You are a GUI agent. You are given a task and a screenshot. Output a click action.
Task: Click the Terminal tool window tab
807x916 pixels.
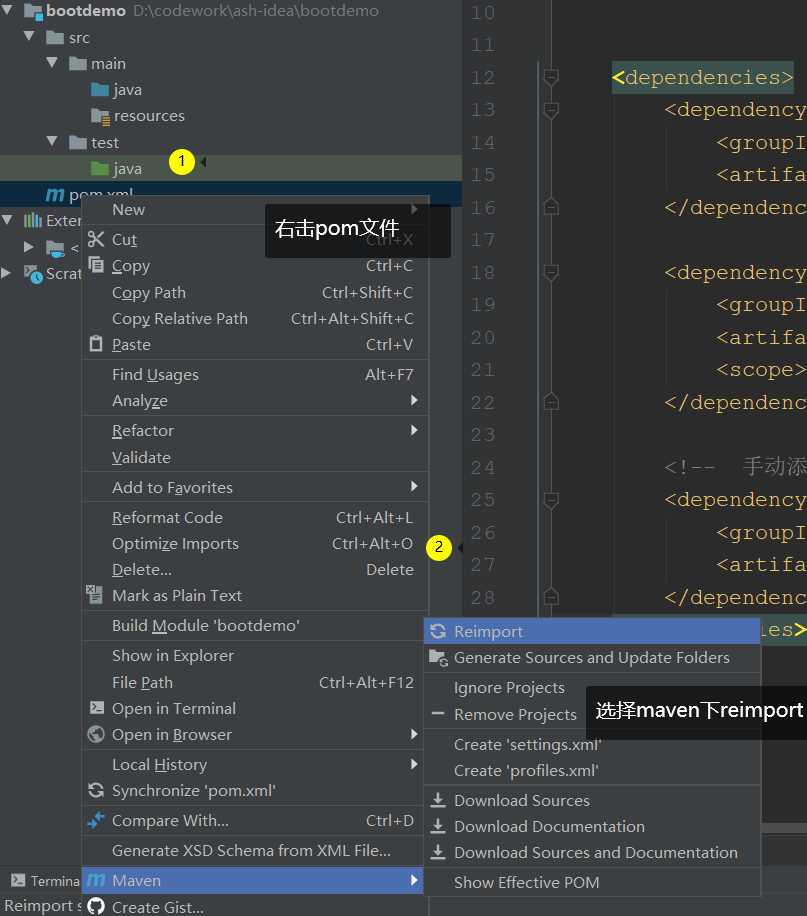click(45, 880)
